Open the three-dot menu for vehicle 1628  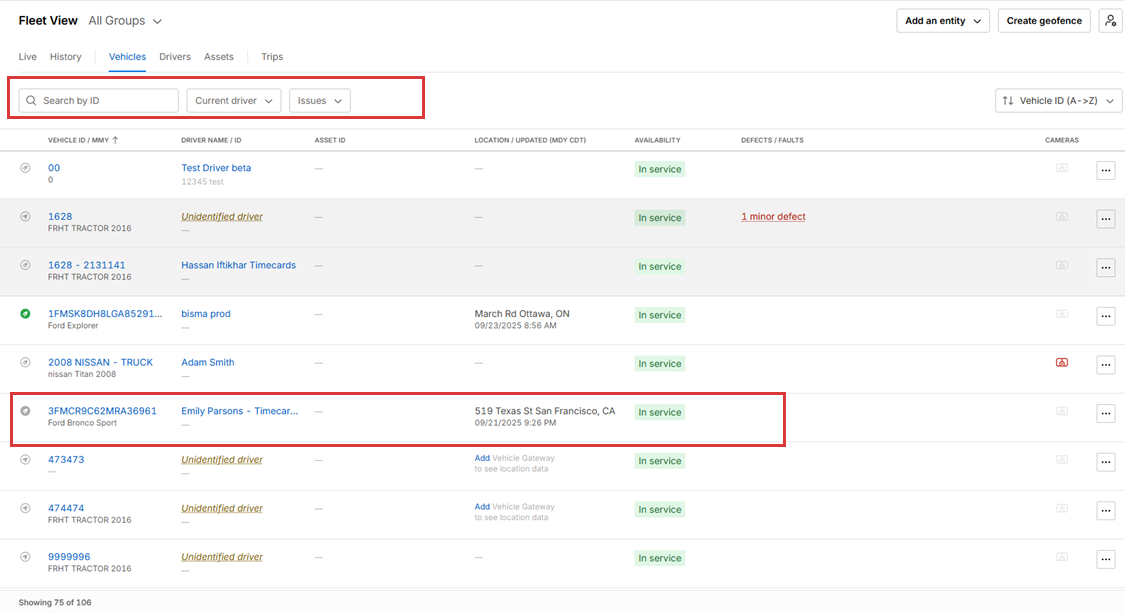click(1105, 219)
